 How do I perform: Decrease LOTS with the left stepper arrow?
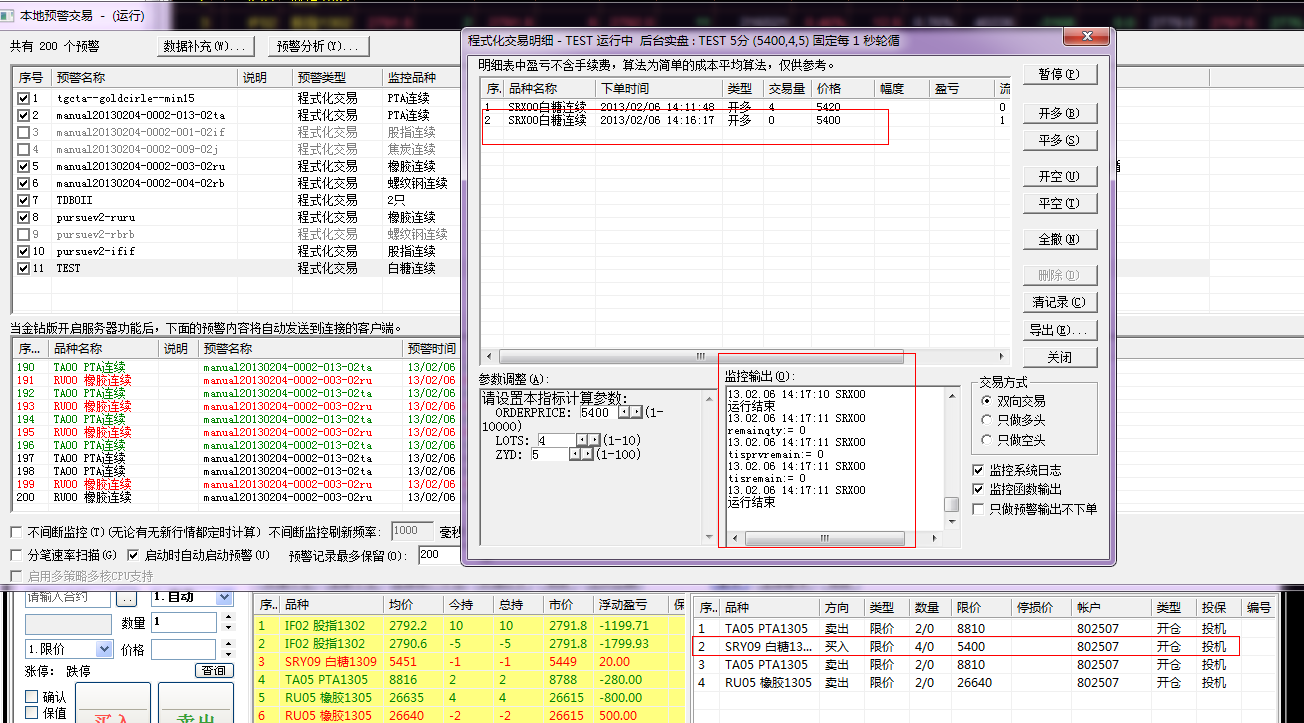(x=583, y=440)
